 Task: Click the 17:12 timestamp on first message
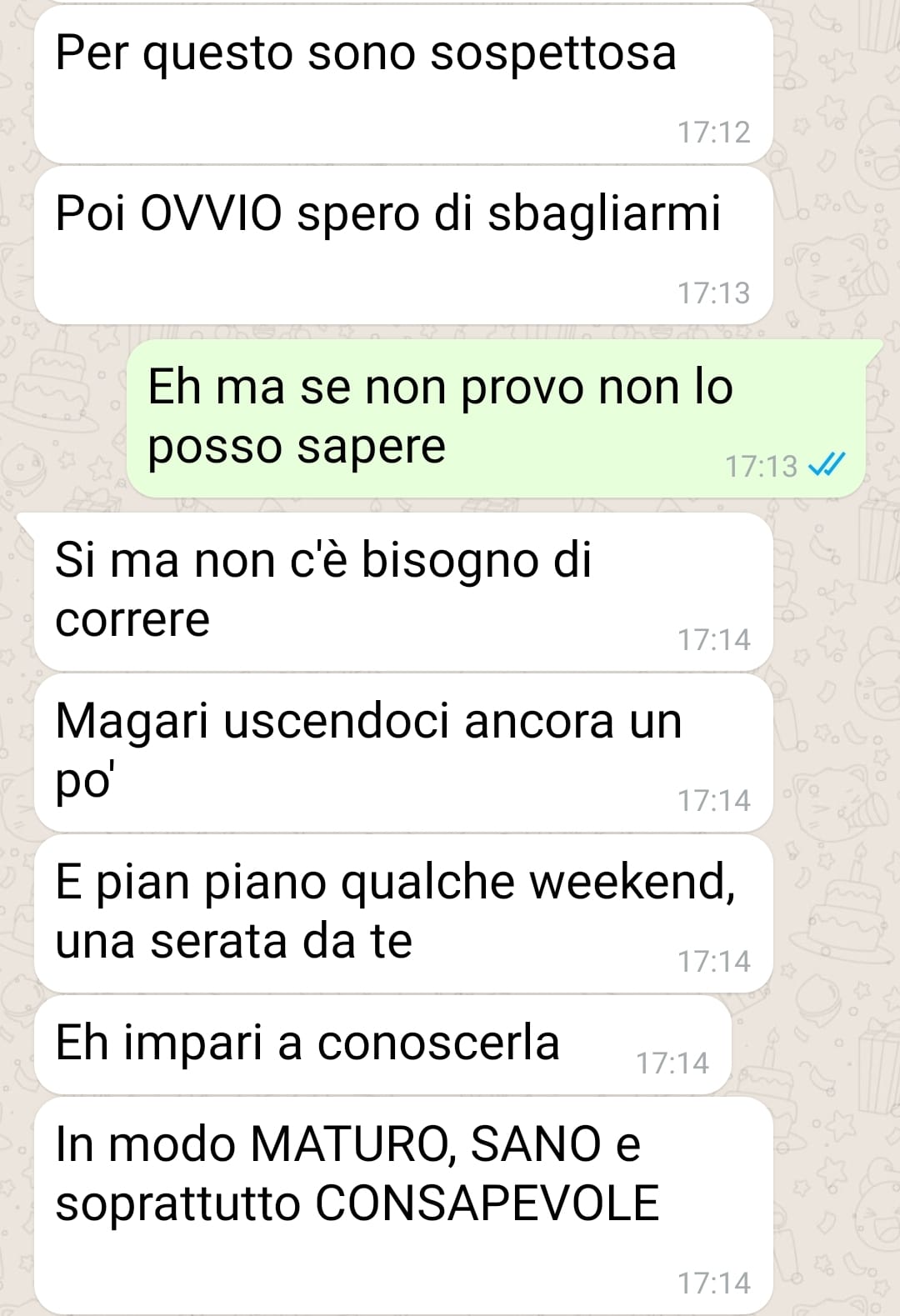(713, 132)
